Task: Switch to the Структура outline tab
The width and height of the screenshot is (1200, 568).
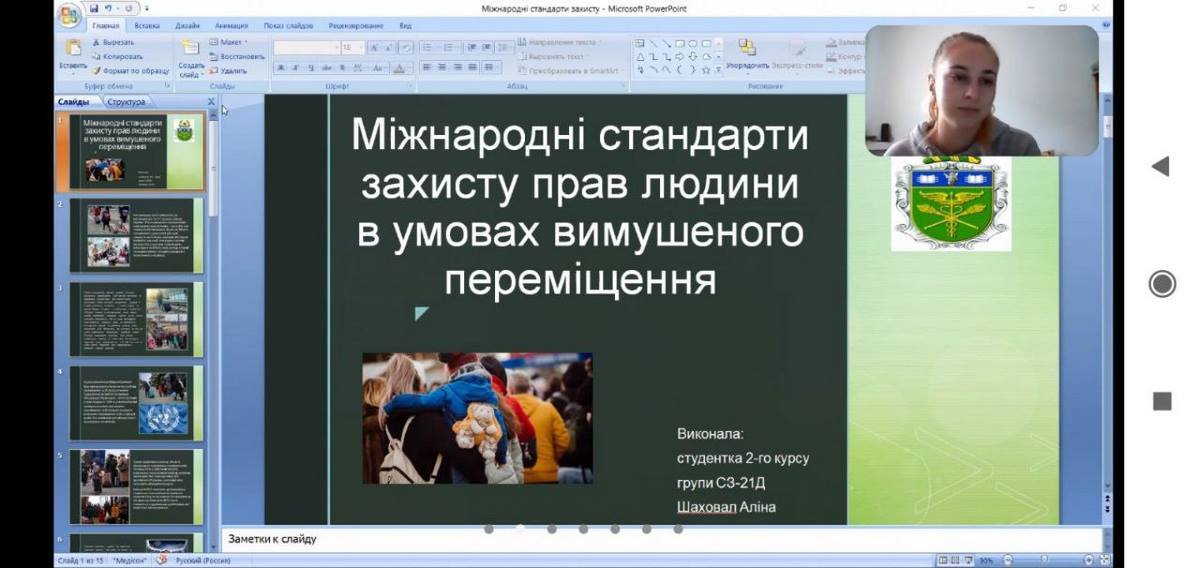Action: [x=126, y=102]
